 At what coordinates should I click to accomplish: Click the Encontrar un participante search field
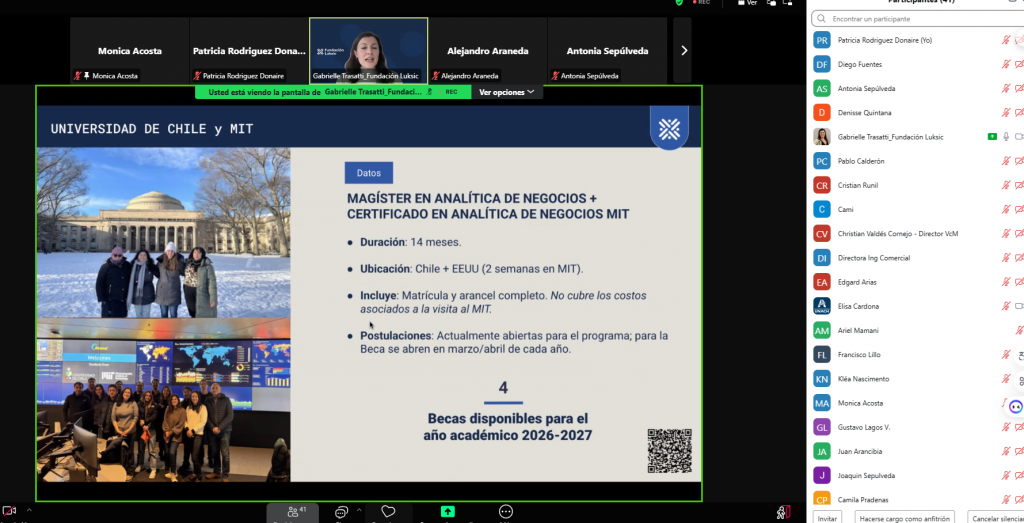[x=915, y=18]
